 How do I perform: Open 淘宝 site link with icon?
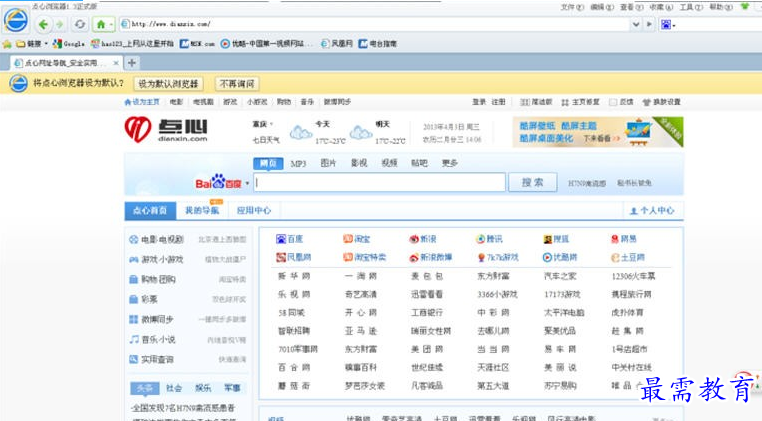[x=357, y=239]
